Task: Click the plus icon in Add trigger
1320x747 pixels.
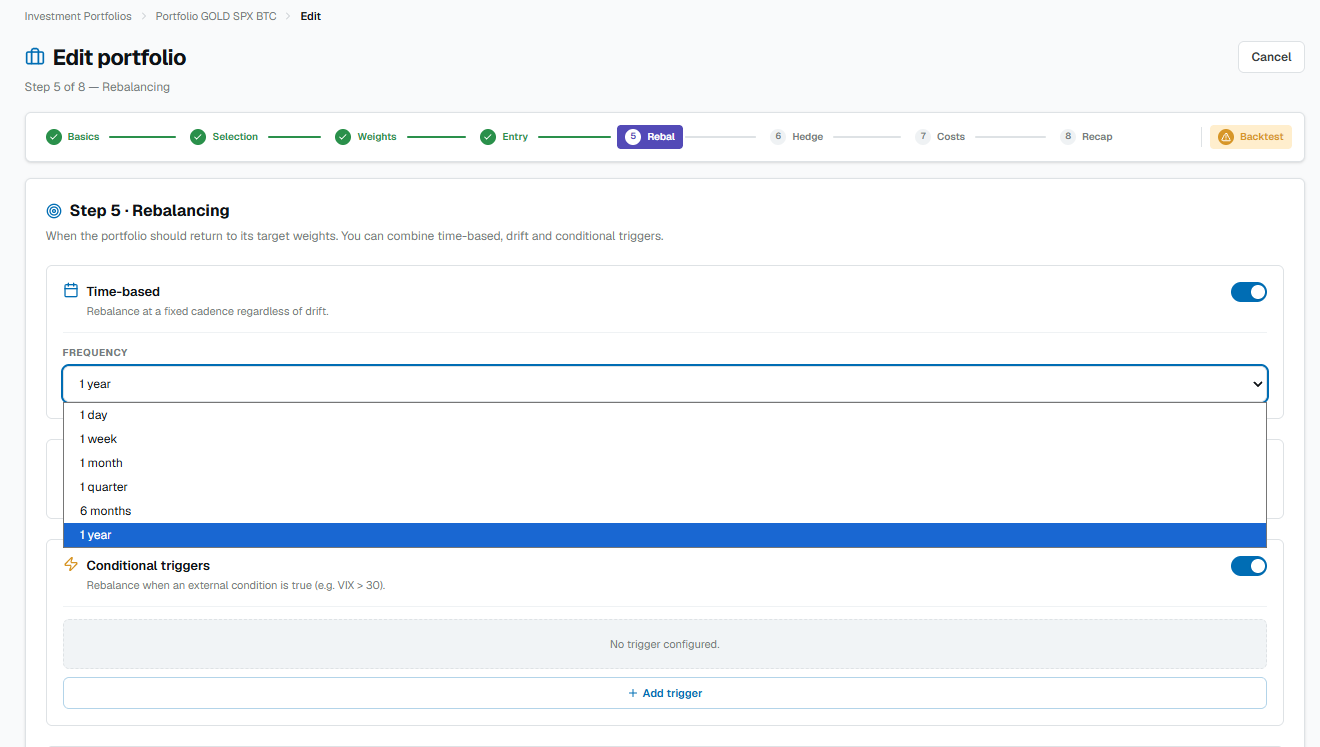Action: point(633,693)
